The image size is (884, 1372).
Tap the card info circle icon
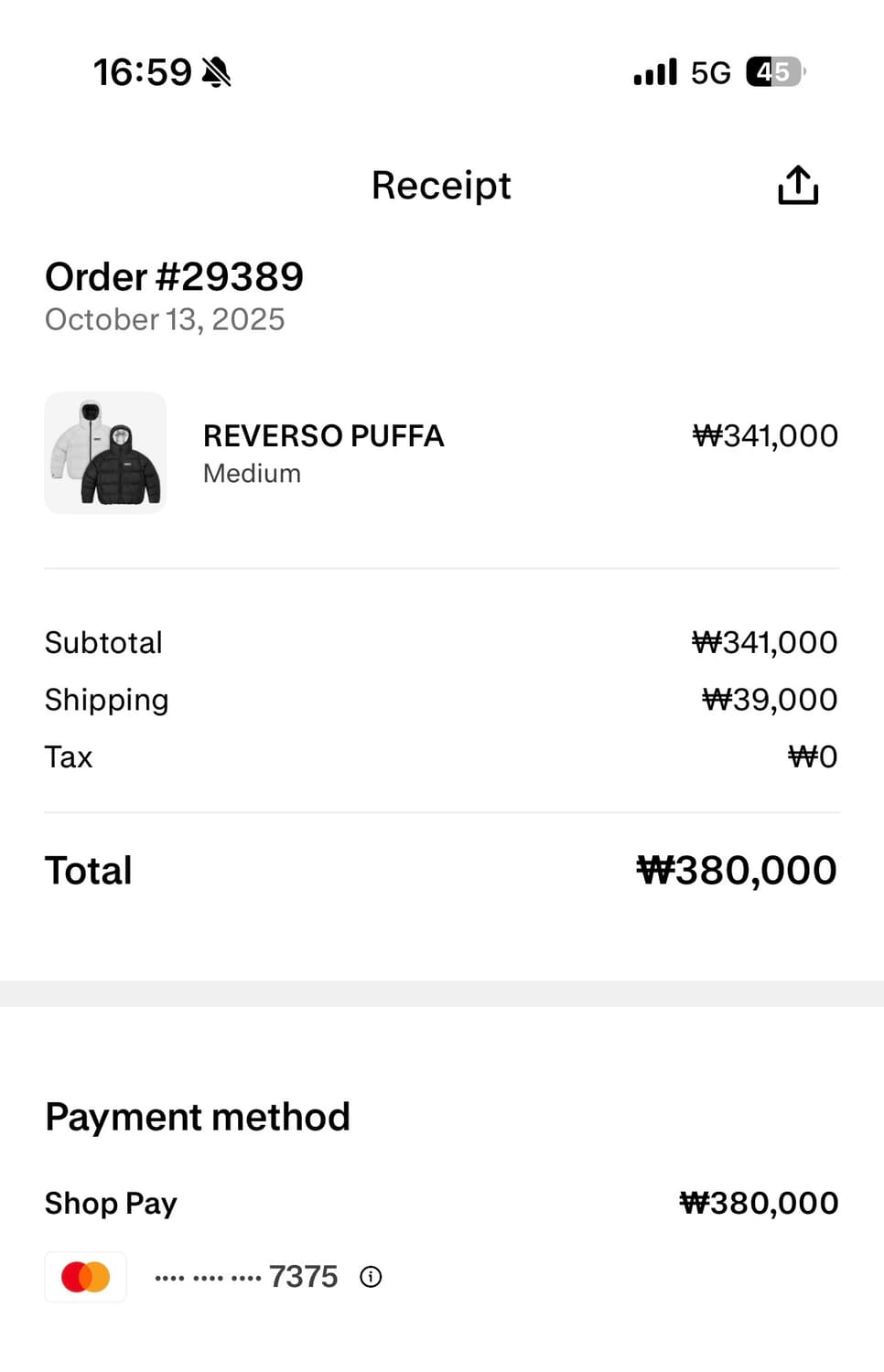tap(371, 1277)
